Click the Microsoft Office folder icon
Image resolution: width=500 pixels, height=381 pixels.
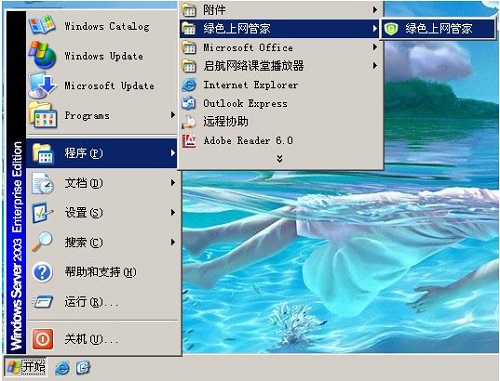click(189, 47)
